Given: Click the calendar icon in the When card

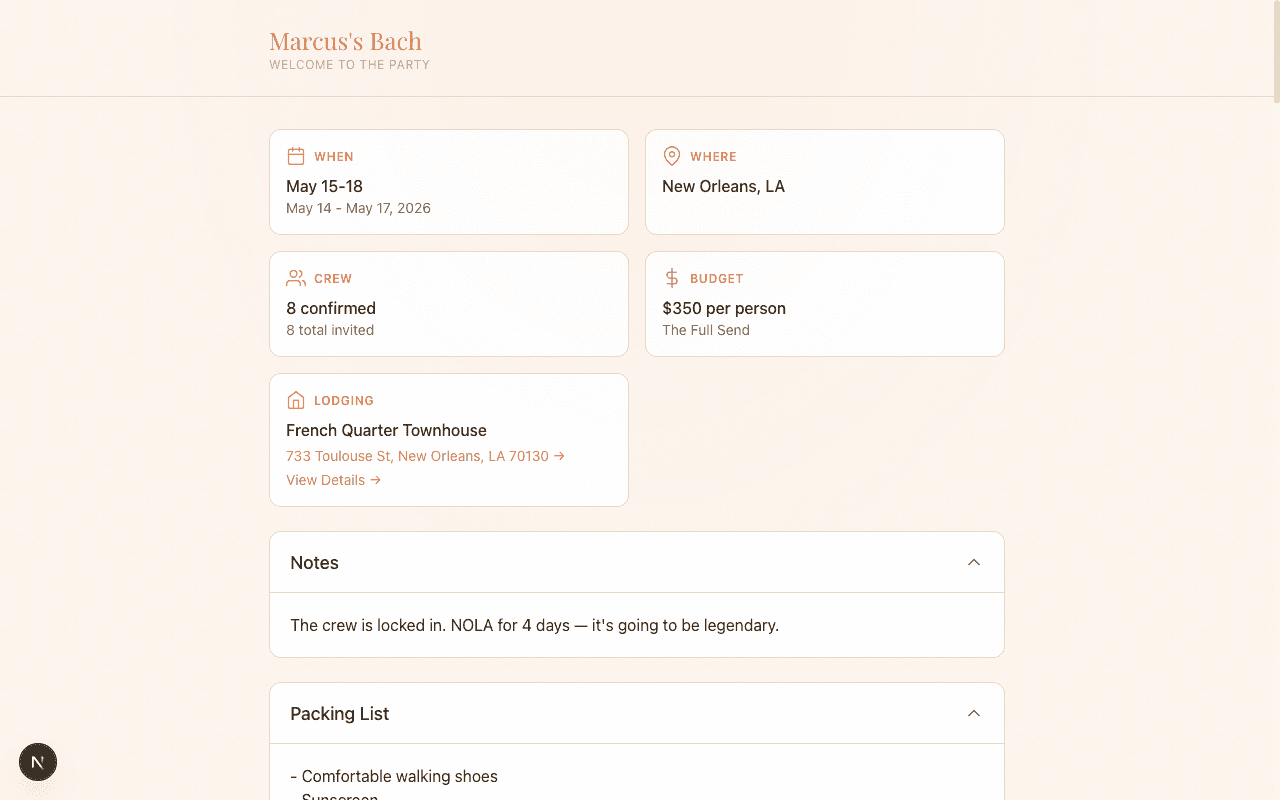Looking at the screenshot, I should coord(296,156).
